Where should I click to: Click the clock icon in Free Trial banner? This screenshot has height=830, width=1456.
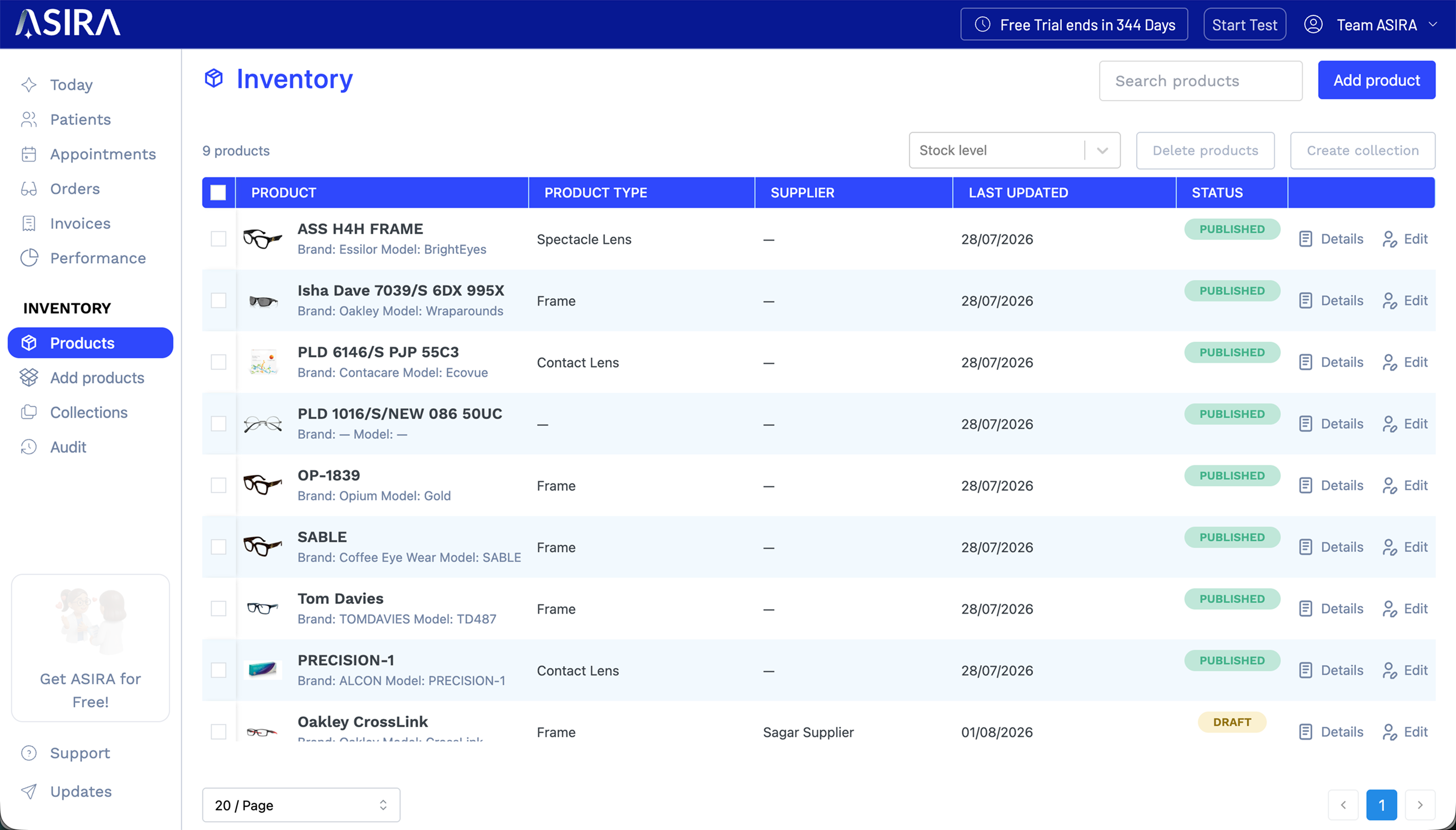click(982, 25)
